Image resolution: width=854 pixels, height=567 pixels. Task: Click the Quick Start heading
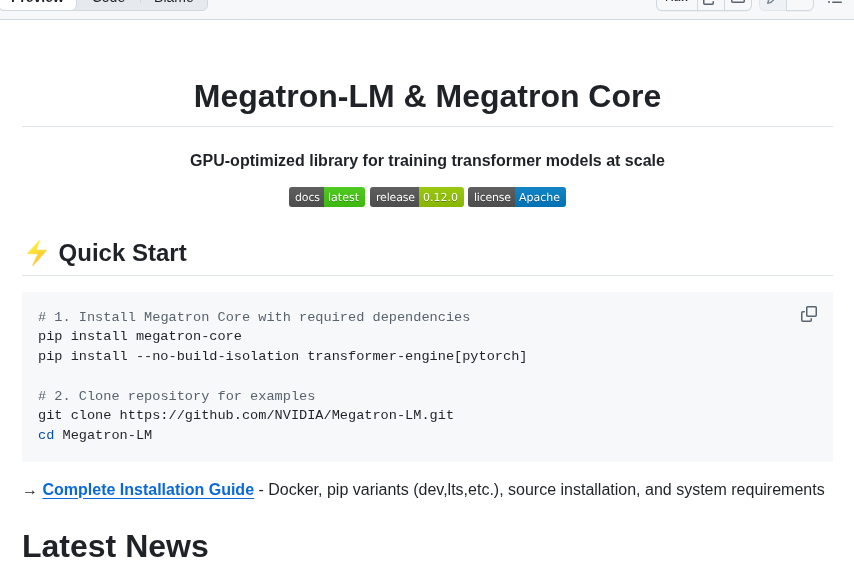click(x=123, y=253)
